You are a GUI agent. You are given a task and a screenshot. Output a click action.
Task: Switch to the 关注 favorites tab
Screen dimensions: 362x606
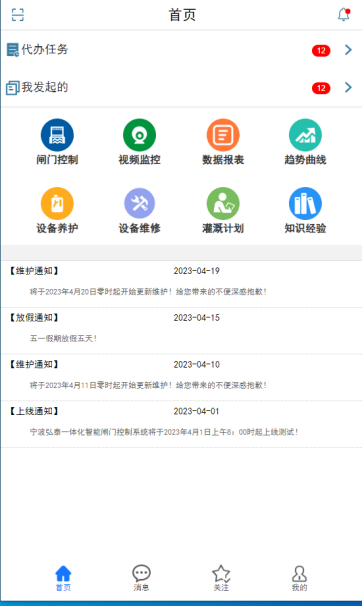click(221, 578)
